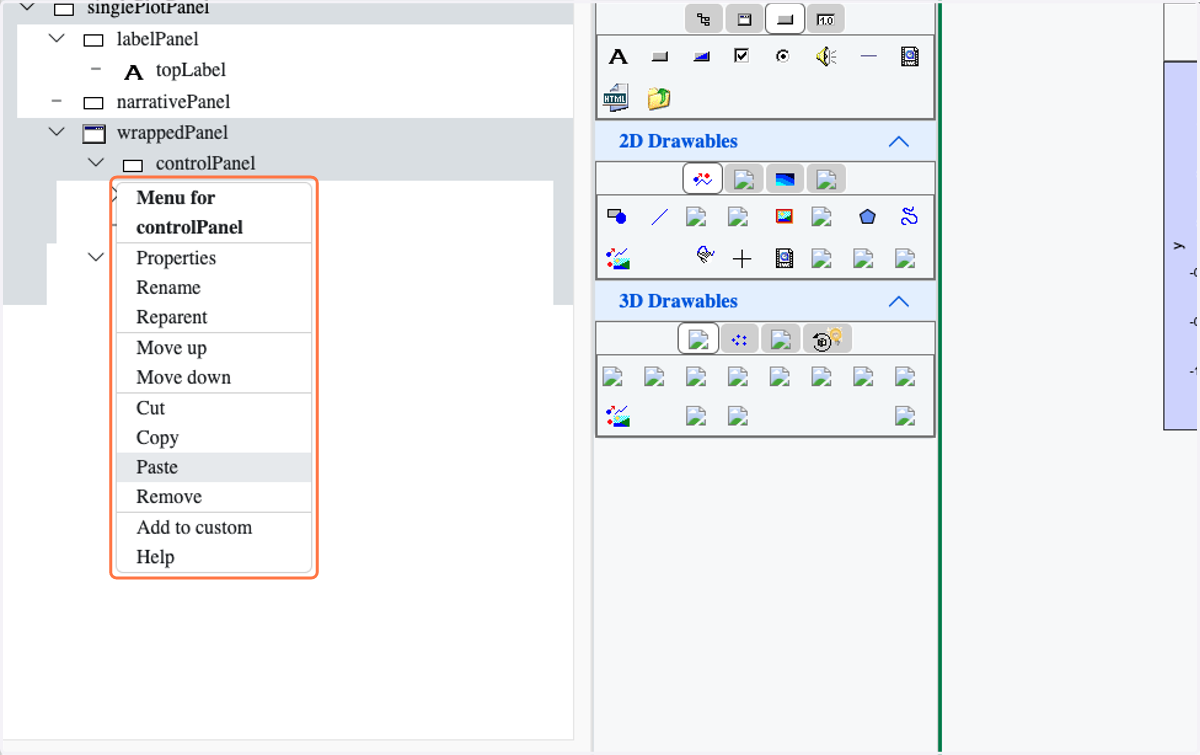Viewport: 1200px width, 755px height.
Task: Collapse the wrappedPanel tree node
Action: tap(56, 132)
